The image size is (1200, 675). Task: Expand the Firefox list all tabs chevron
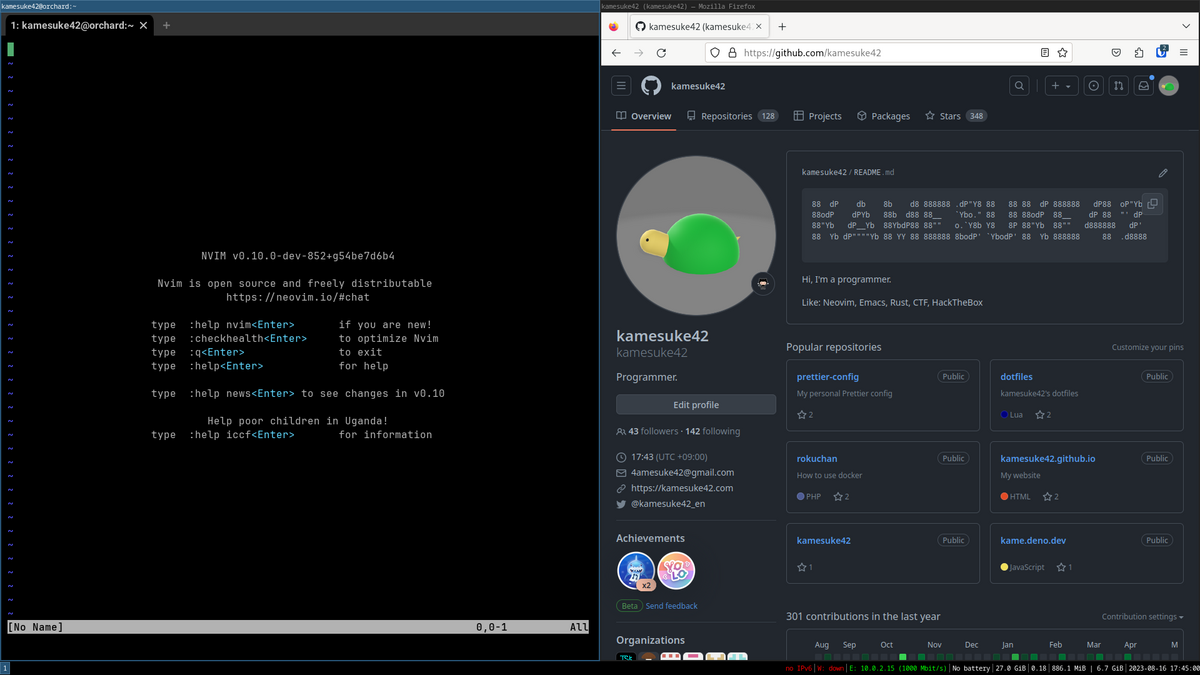pyautogui.click(x=1186, y=26)
